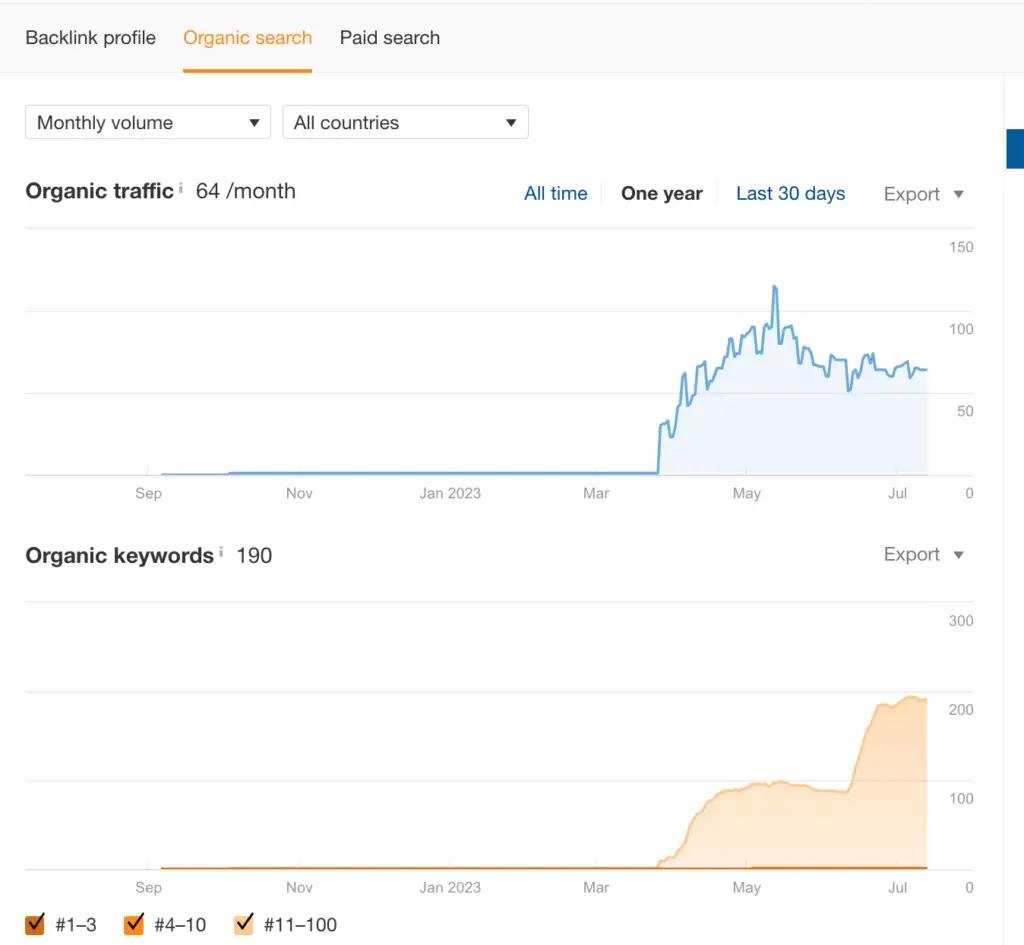The width and height of the screenshot is (1024, 945).
Task: Click the Organic traffic heading
Action: tap(99, 191)
